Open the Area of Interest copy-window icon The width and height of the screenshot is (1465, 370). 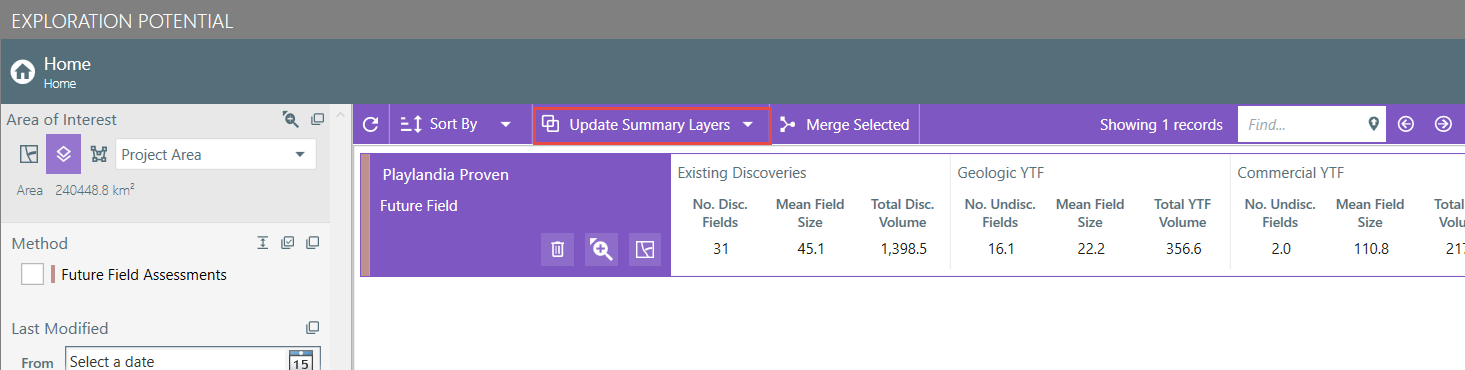[x=317, y=120]
